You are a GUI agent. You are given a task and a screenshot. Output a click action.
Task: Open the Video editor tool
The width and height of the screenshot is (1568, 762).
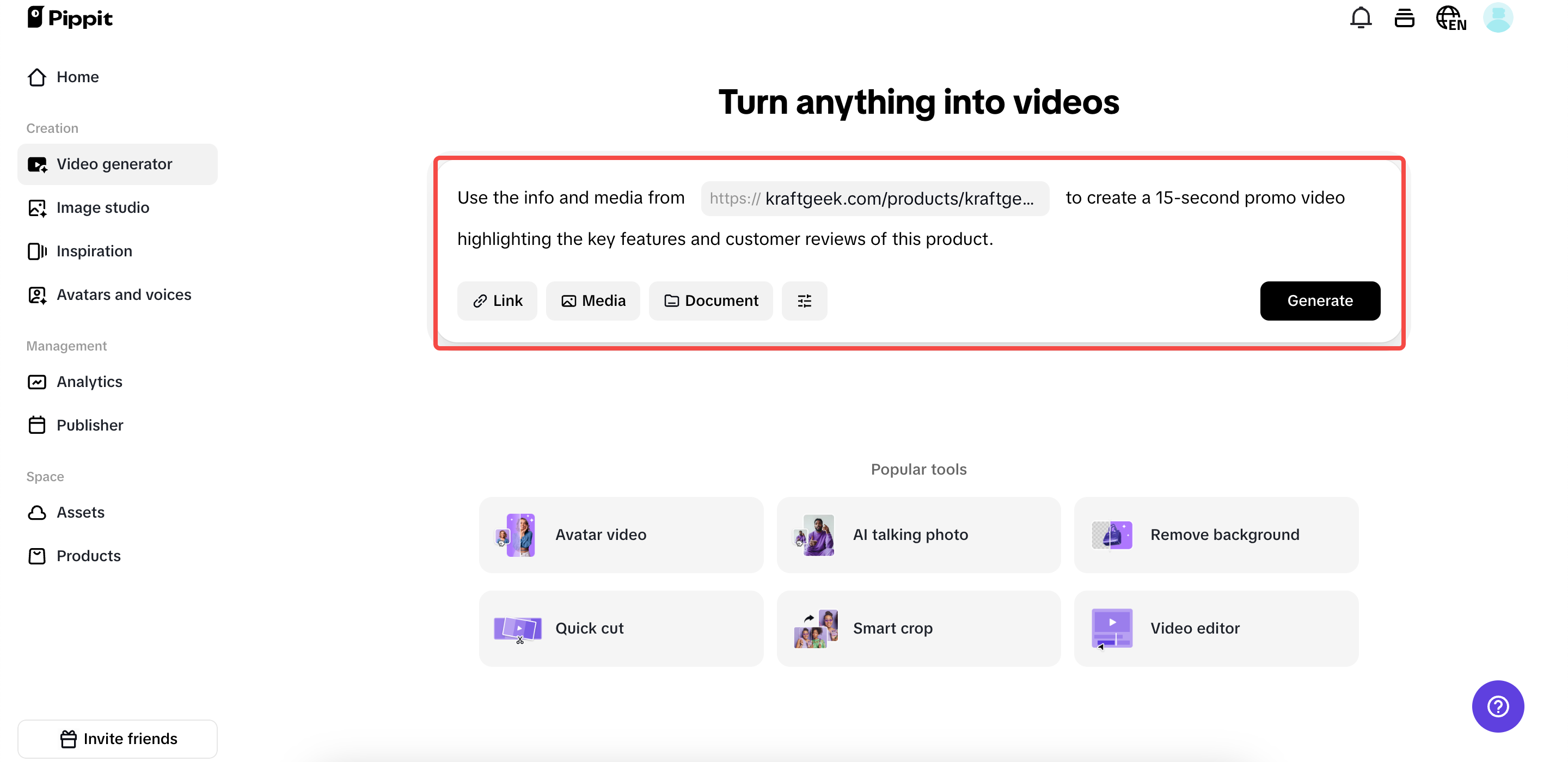(x=1216, y=628)
